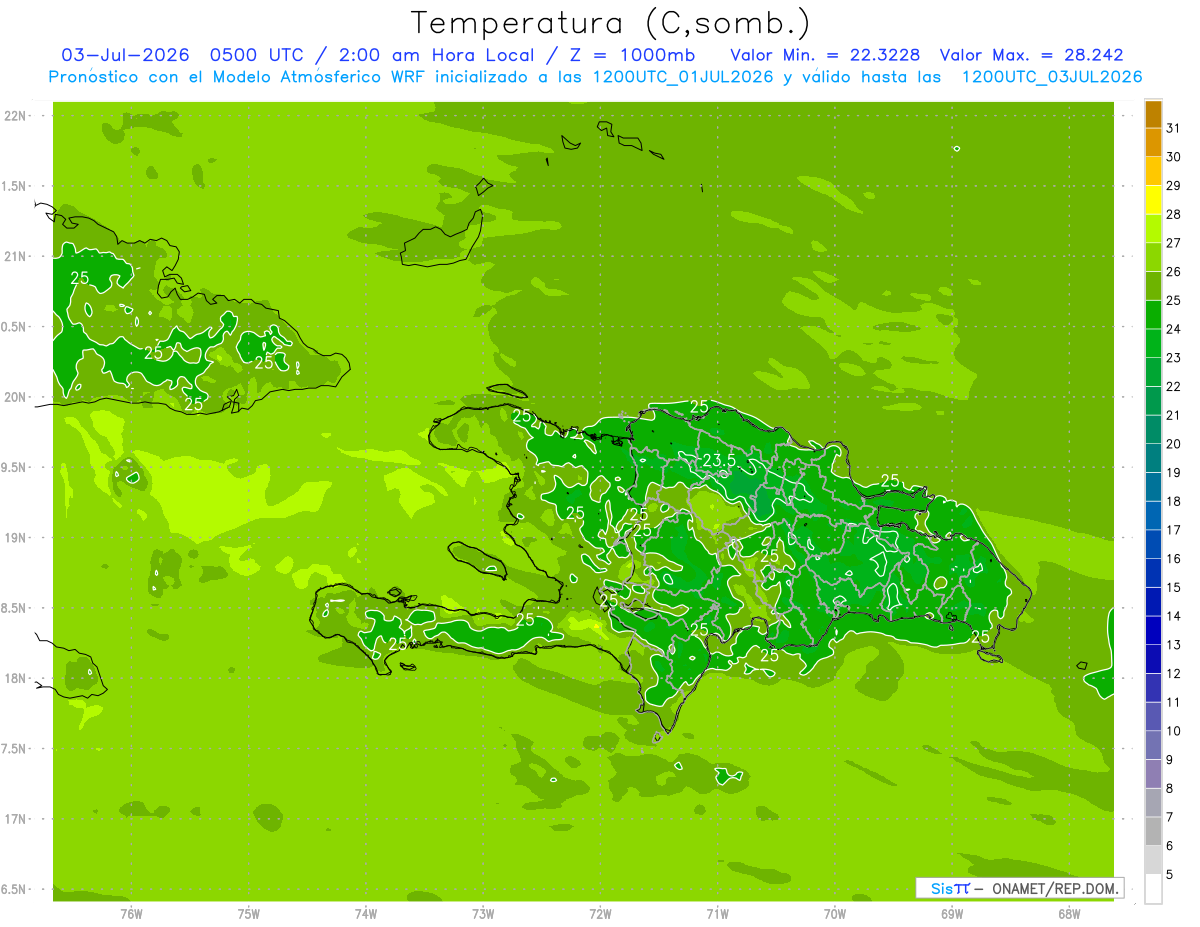The image size is (1200, 927).
Task: Click the legend number '28'
Action: click(1173, 214)
